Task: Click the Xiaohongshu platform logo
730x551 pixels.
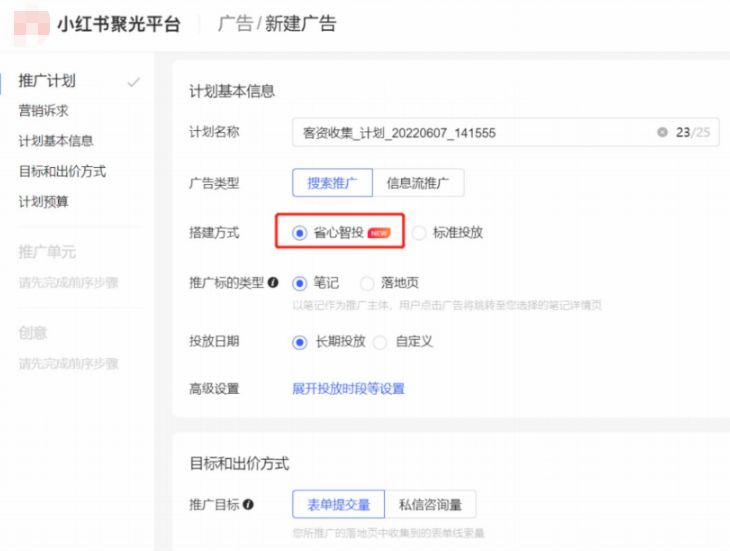Action: (x=31, y=26)
